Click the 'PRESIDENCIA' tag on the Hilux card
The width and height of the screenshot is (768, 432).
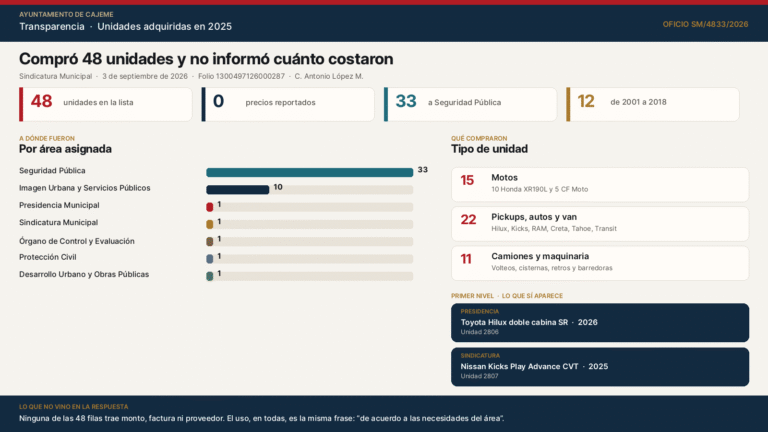(x=480, y=312)
